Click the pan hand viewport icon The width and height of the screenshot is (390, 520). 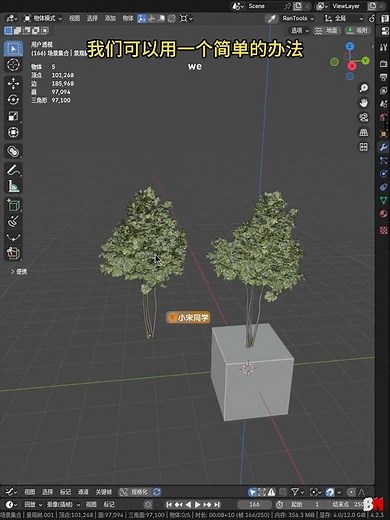coord(363,103)
